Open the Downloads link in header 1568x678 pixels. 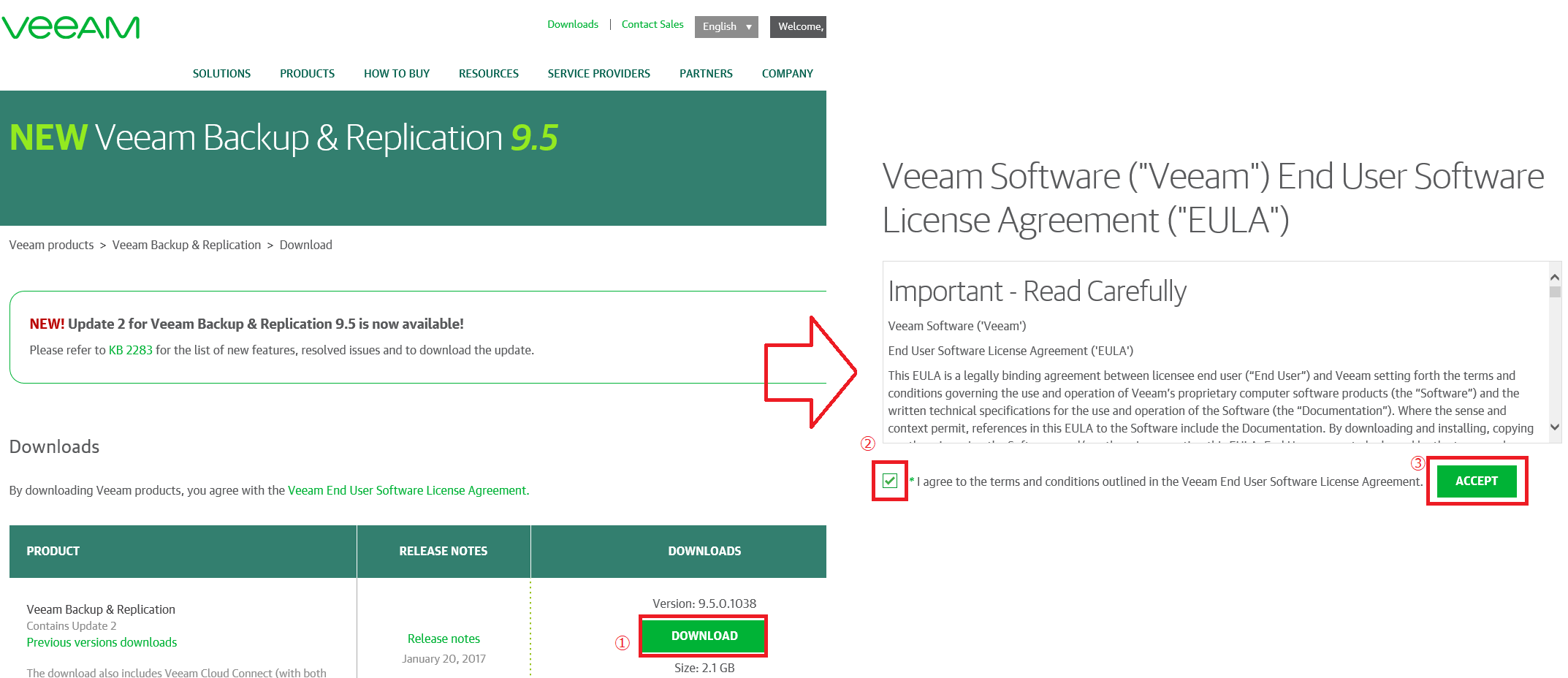click(x=573, y=24)
